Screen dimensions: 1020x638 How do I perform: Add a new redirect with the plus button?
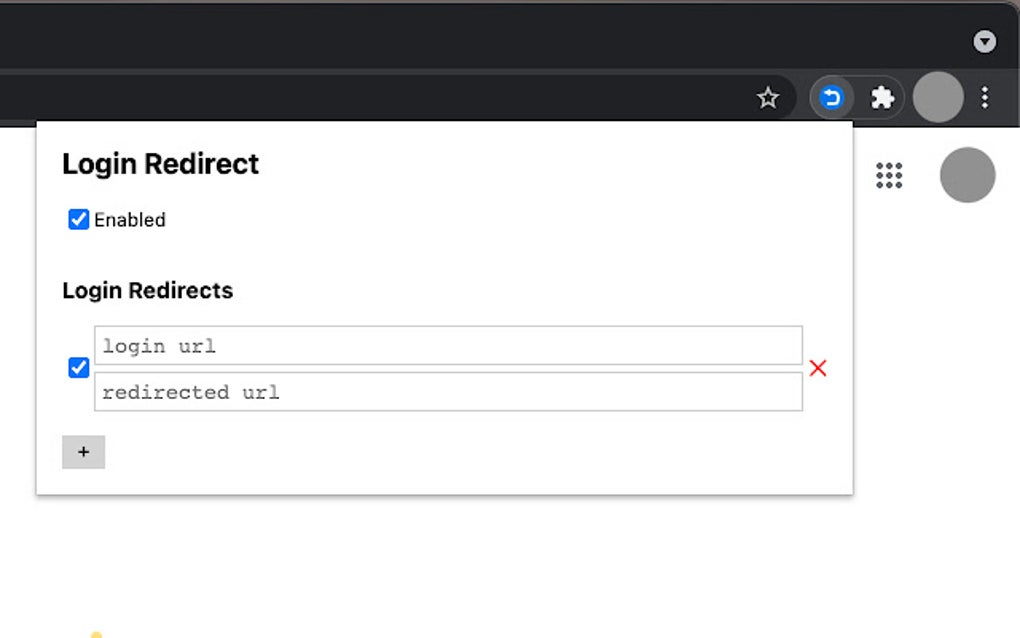pos(83,452)
